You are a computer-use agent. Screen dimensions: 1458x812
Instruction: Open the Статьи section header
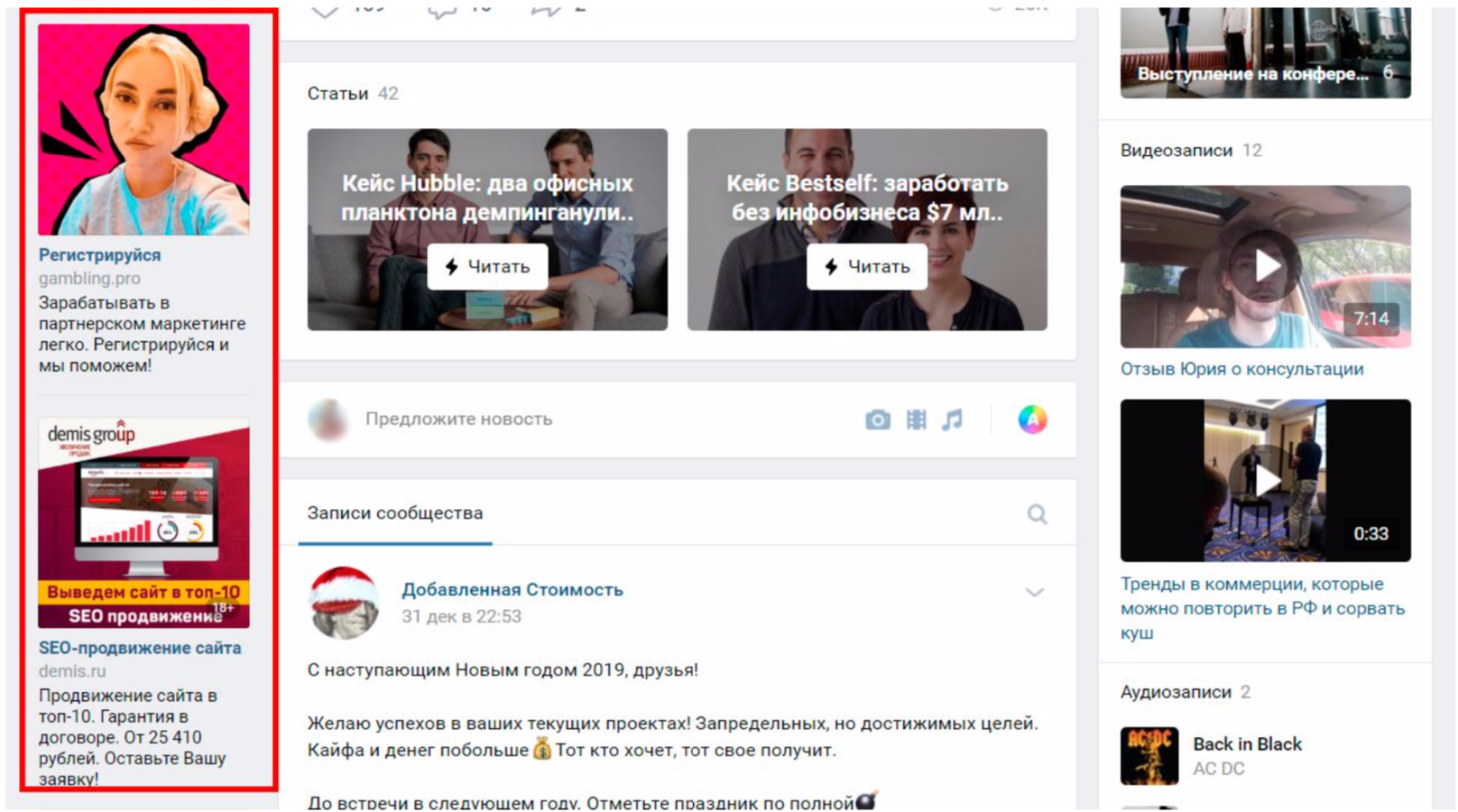pos(337,94)
